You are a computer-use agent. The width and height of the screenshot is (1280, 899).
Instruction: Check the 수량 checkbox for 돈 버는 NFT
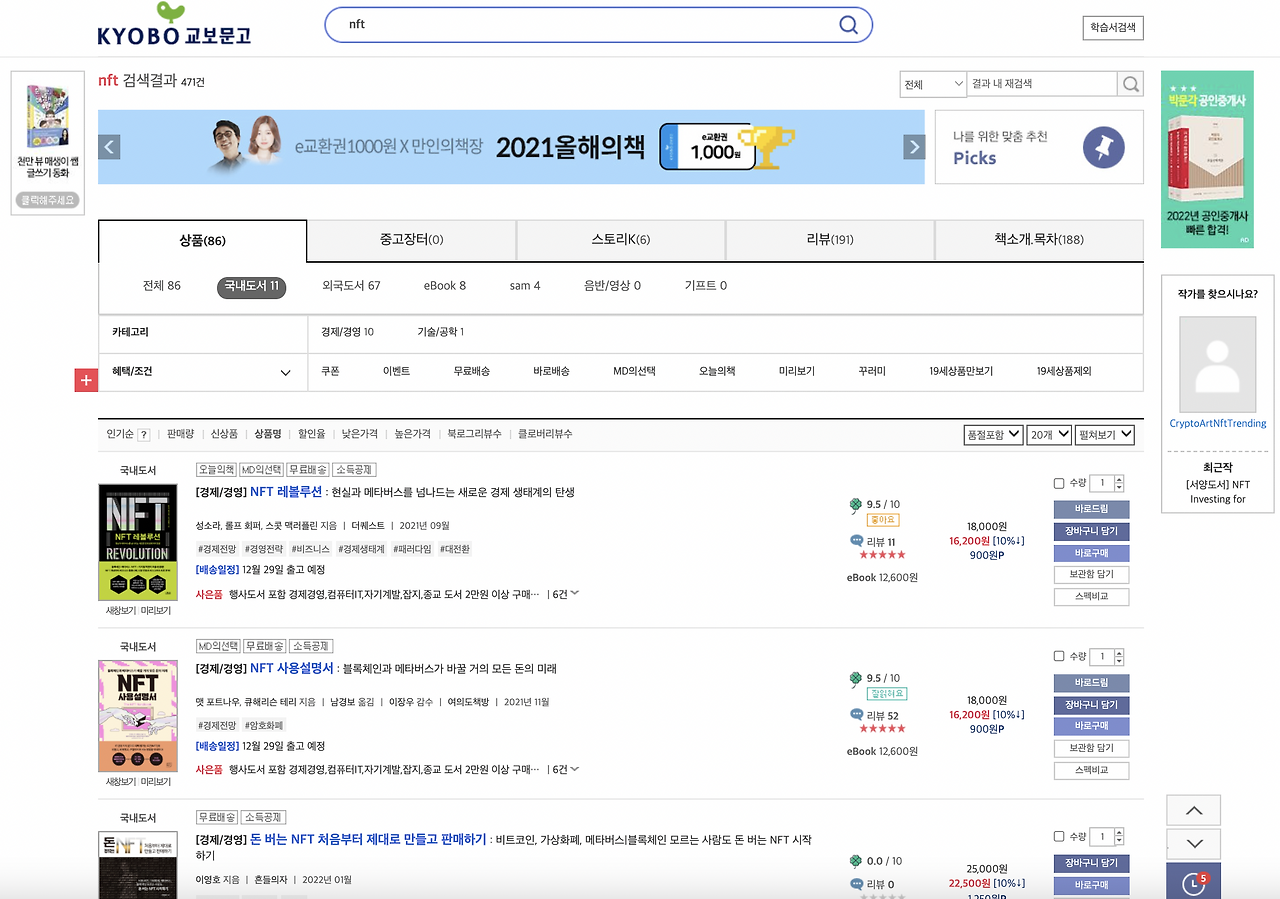1059,836
